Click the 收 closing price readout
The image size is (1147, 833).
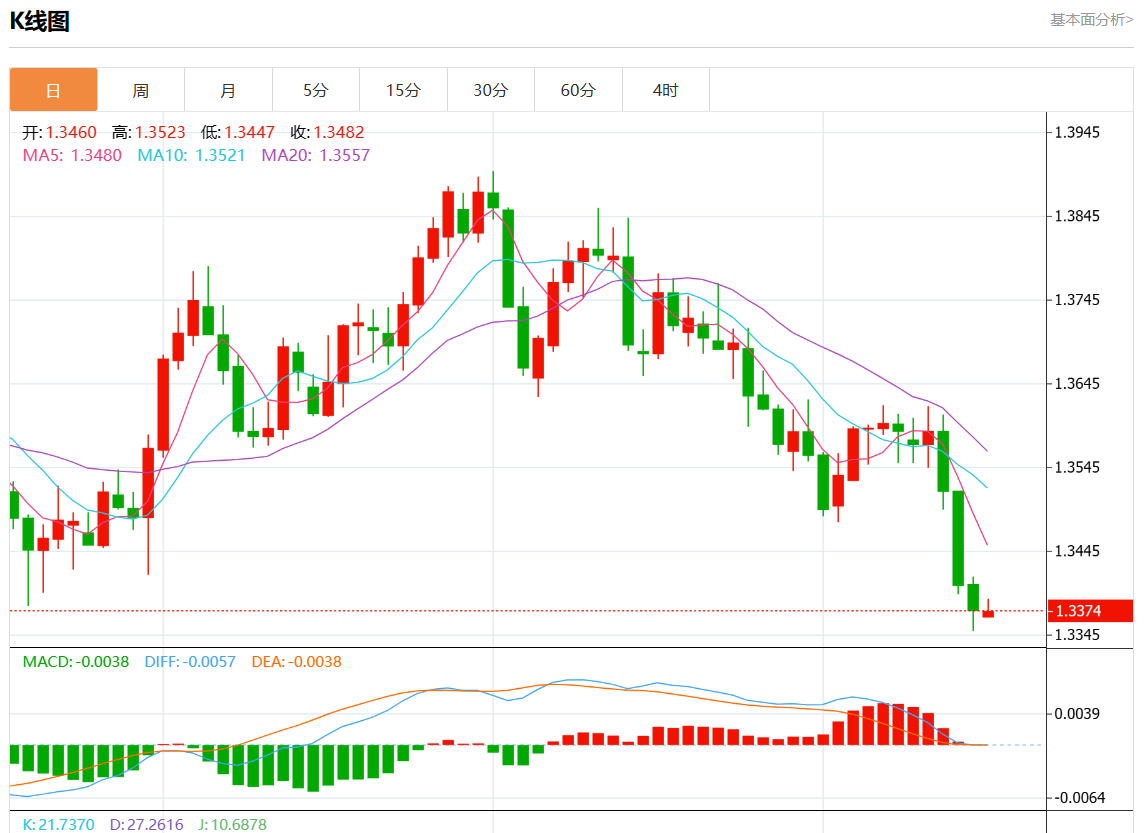click(x=327, y=132)
